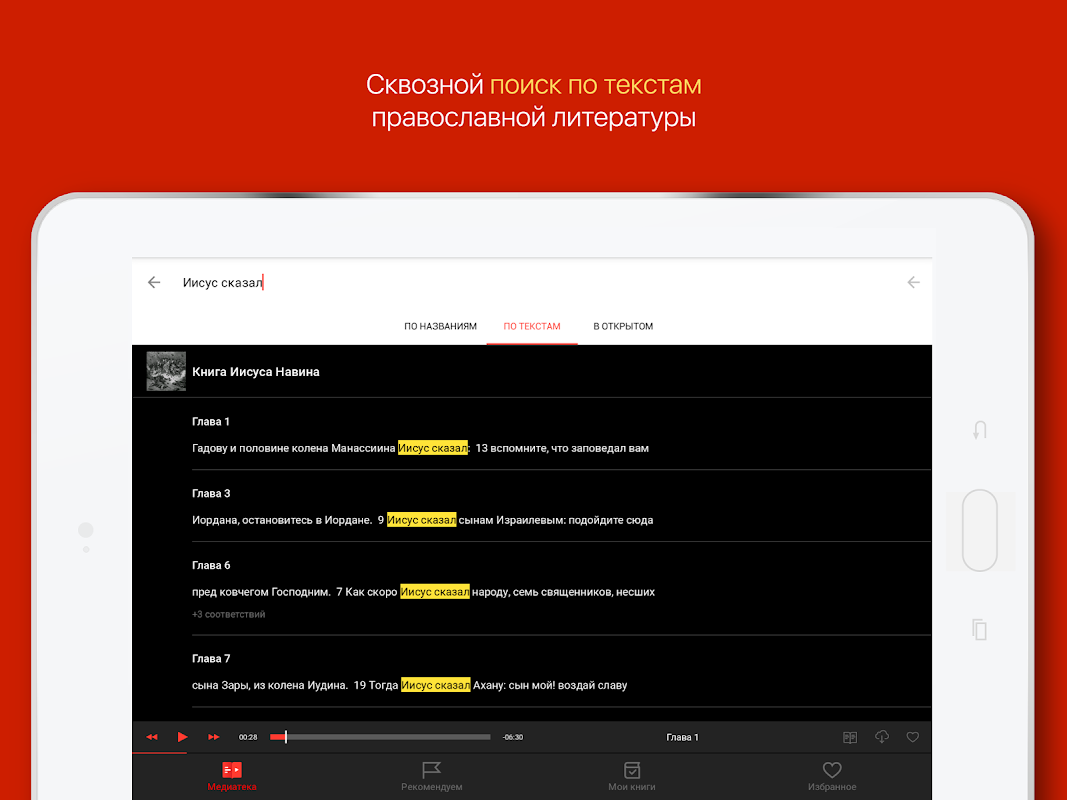Open result 'сына Зары, из колена Иудина'
1067x800 pixels.
click(410, 685)
